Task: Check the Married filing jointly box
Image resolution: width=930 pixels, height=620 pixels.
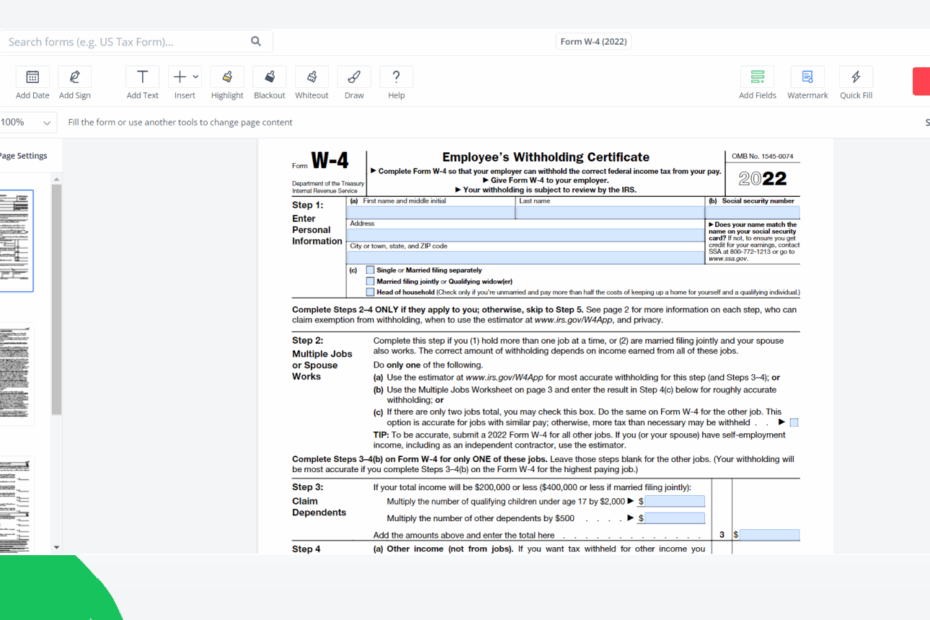Action: point(369,281)
